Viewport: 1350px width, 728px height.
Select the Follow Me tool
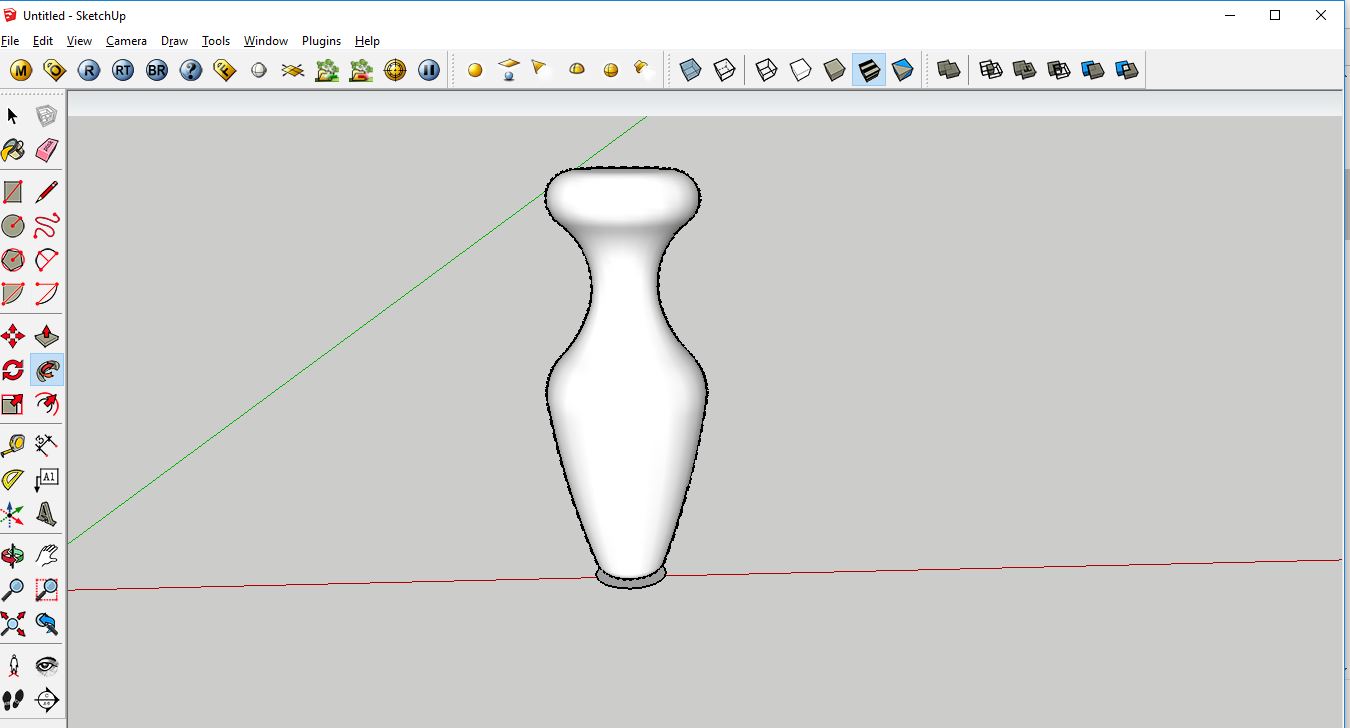pos(47,370)
